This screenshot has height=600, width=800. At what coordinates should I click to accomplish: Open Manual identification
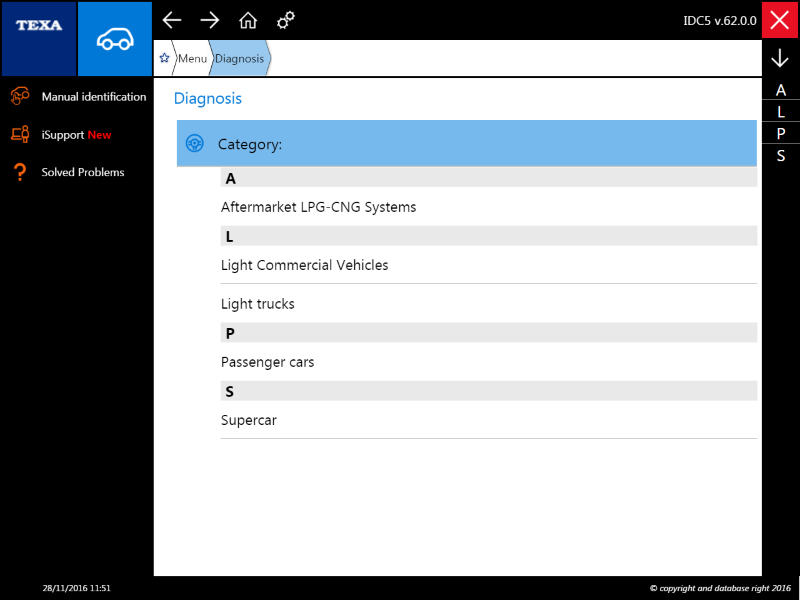[93, 97]
